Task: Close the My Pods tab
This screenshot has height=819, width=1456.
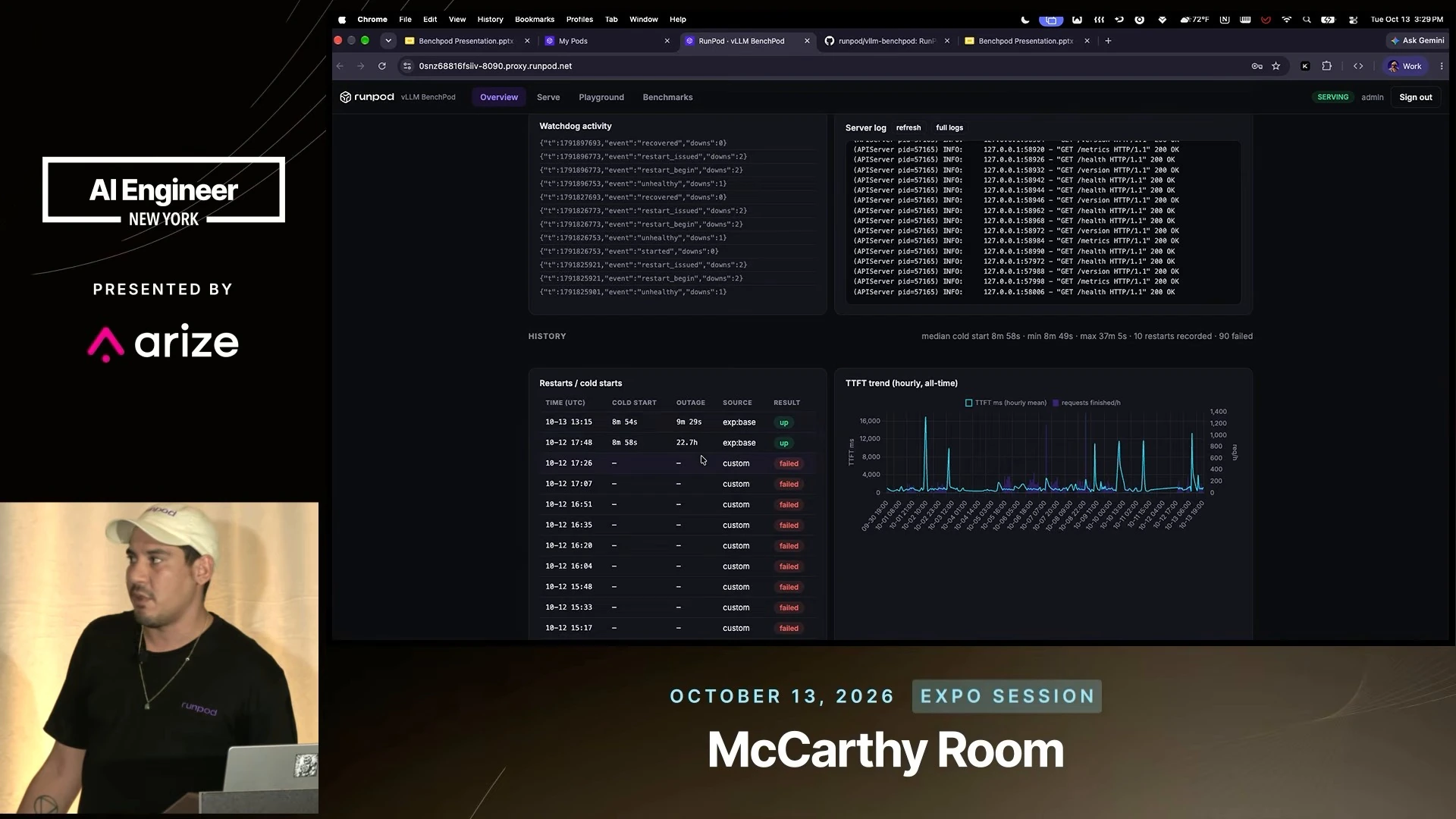Action: pyautogui.click(x=667, y=41)
